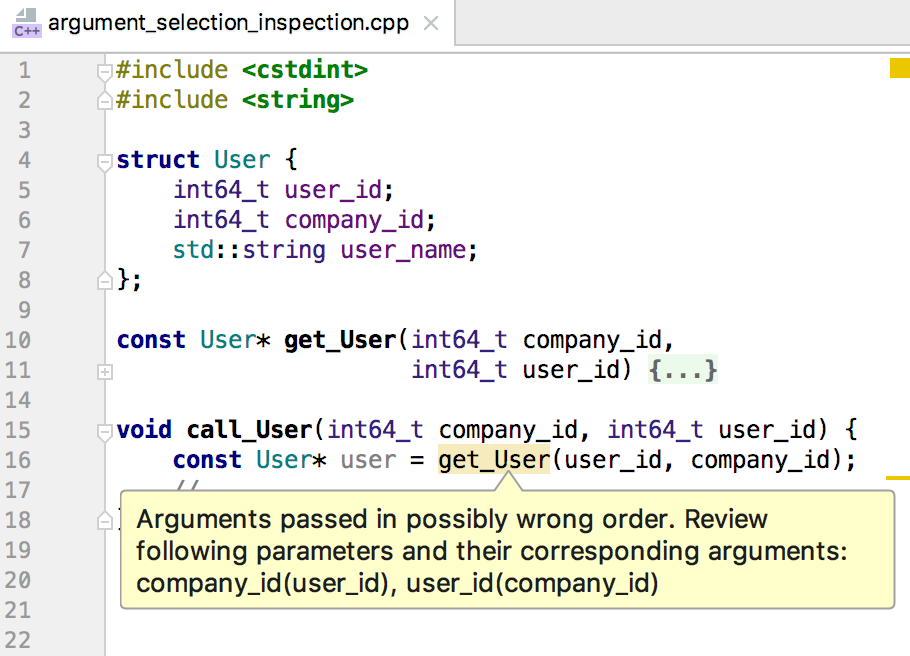The height and width of the screenshot is (656, 910).
Task: Toggle fold marker beside #include <cstdint>
Action: [x=104, y=71]
